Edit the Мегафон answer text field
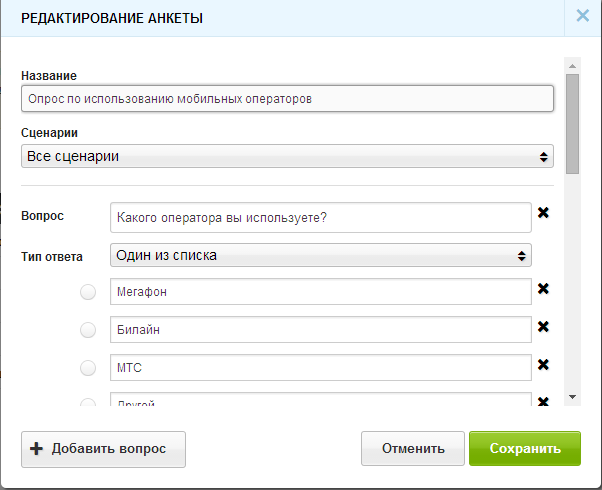The width and height of the screenshot is (602, 490). (320, 291)
